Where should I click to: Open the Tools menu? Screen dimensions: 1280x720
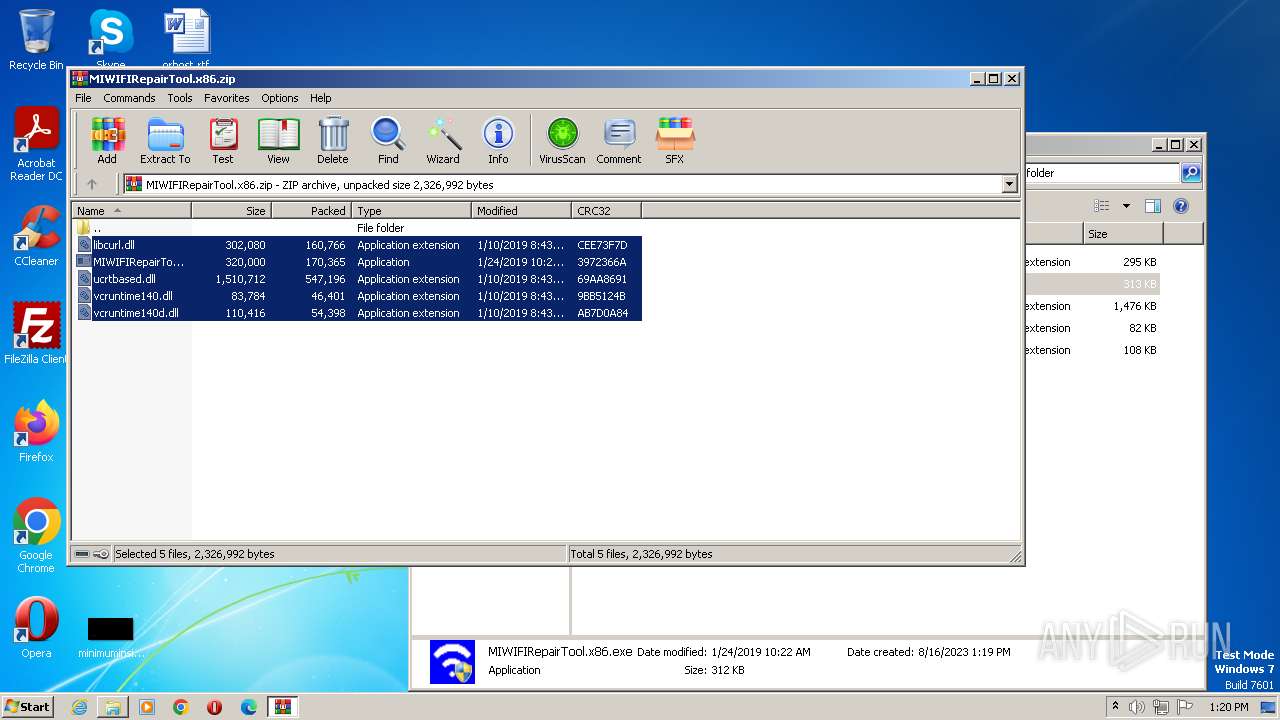pyautogui.click(x=180, y=98)
